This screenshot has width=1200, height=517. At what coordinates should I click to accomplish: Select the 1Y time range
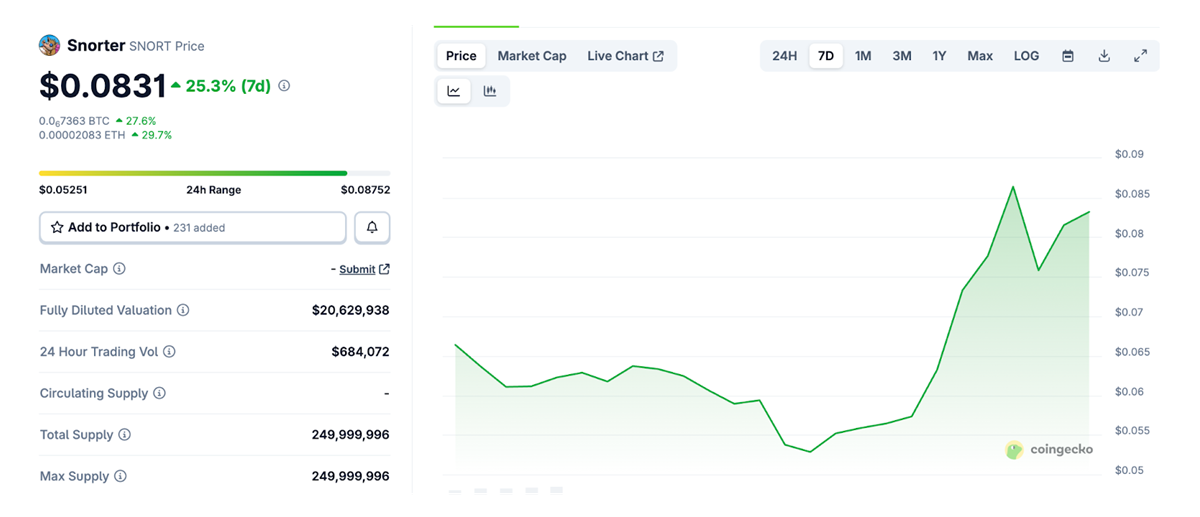[x=939, y=56]
